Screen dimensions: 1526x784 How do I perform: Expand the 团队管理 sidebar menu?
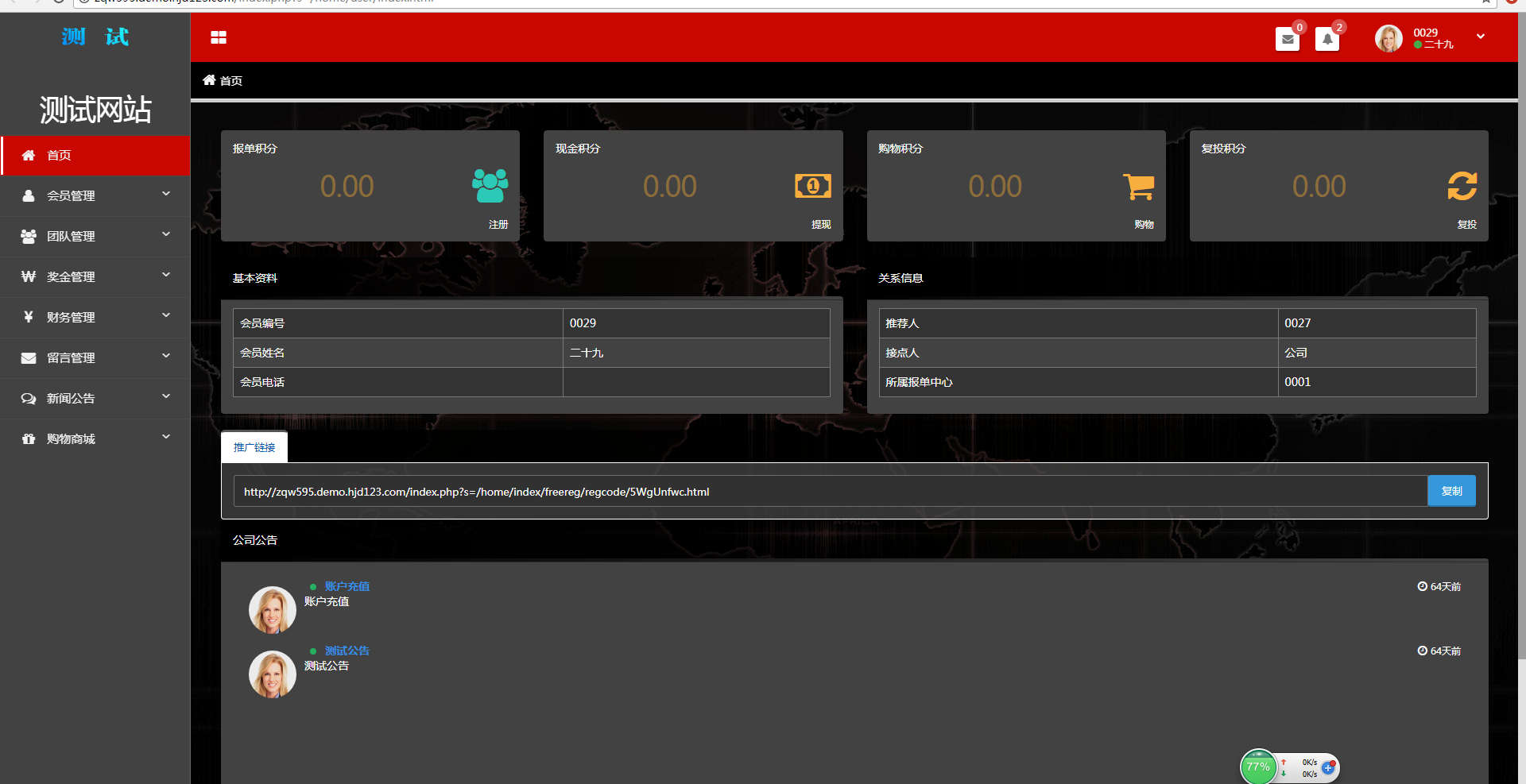(x=95, y=236)
